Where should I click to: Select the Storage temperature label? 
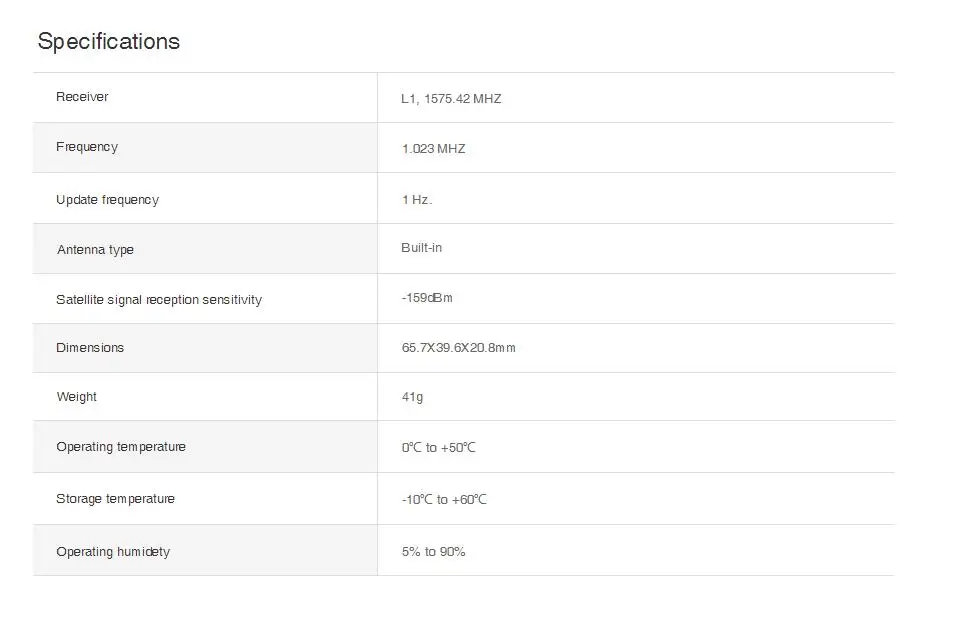(x=115, y=499)
